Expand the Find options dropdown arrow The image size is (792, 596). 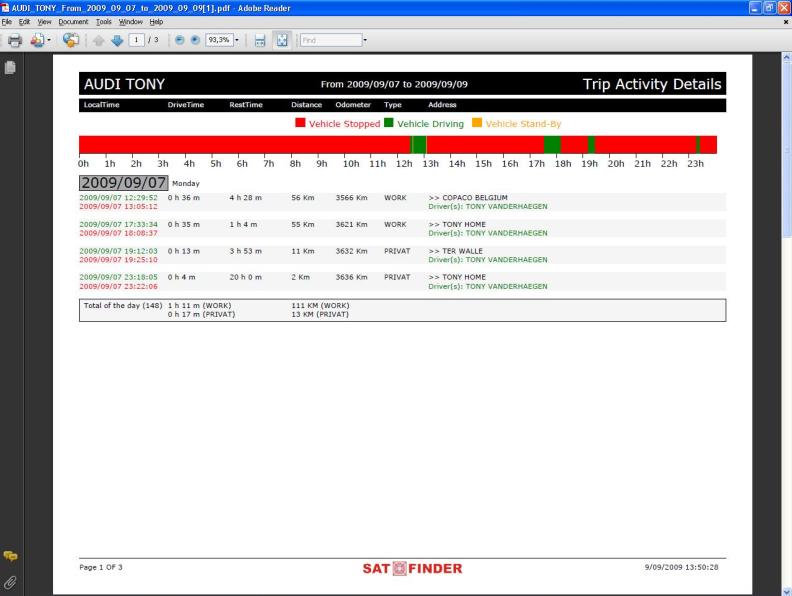coord(365,40)
